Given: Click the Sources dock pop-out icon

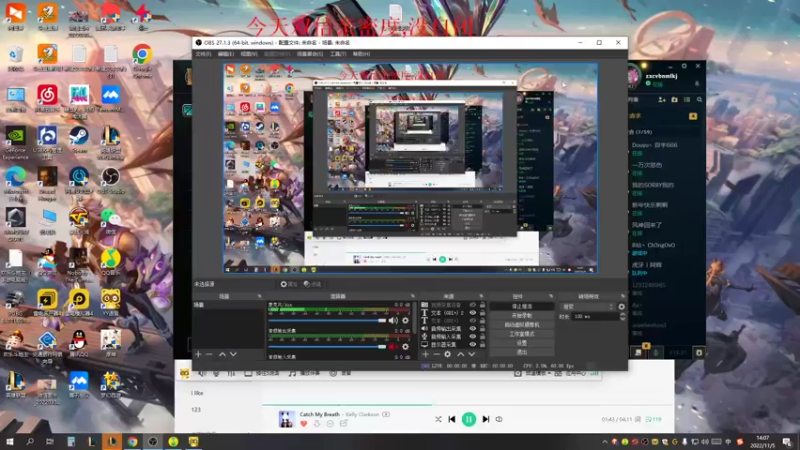Looking at the screenshot, I should tap(481, 296).
